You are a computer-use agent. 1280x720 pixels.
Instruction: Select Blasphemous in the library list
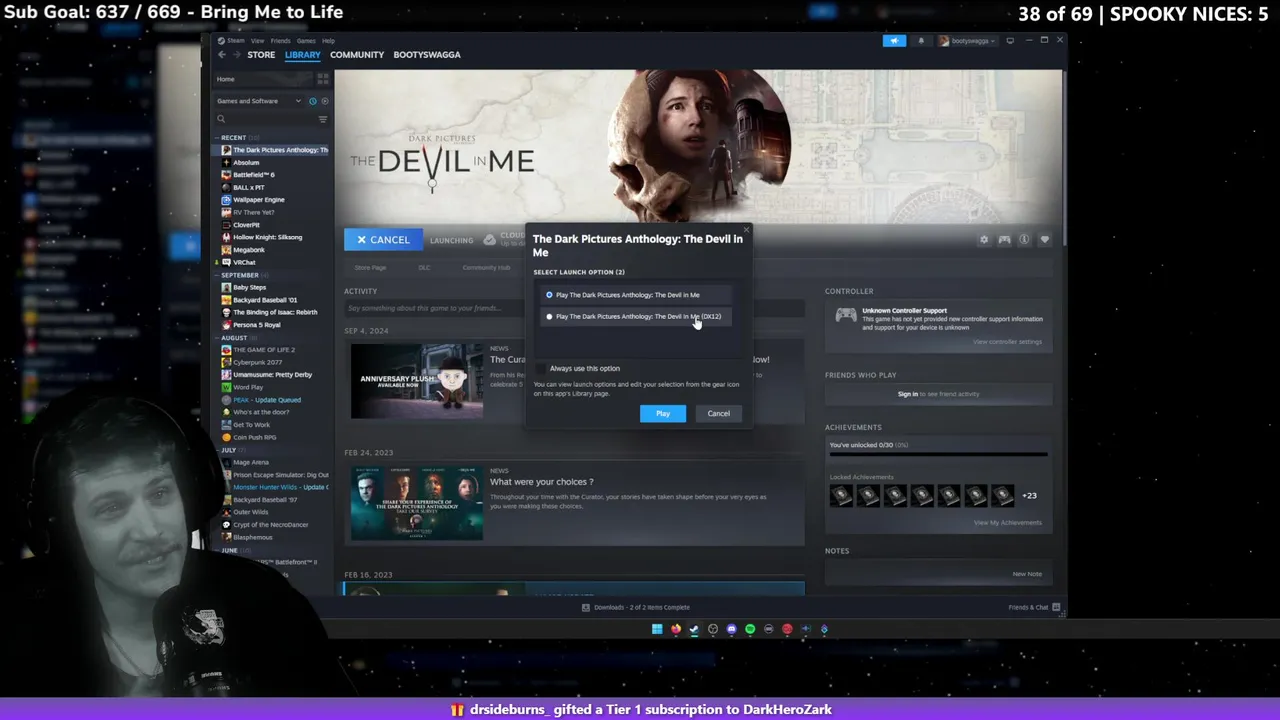(x=252, y=537)
